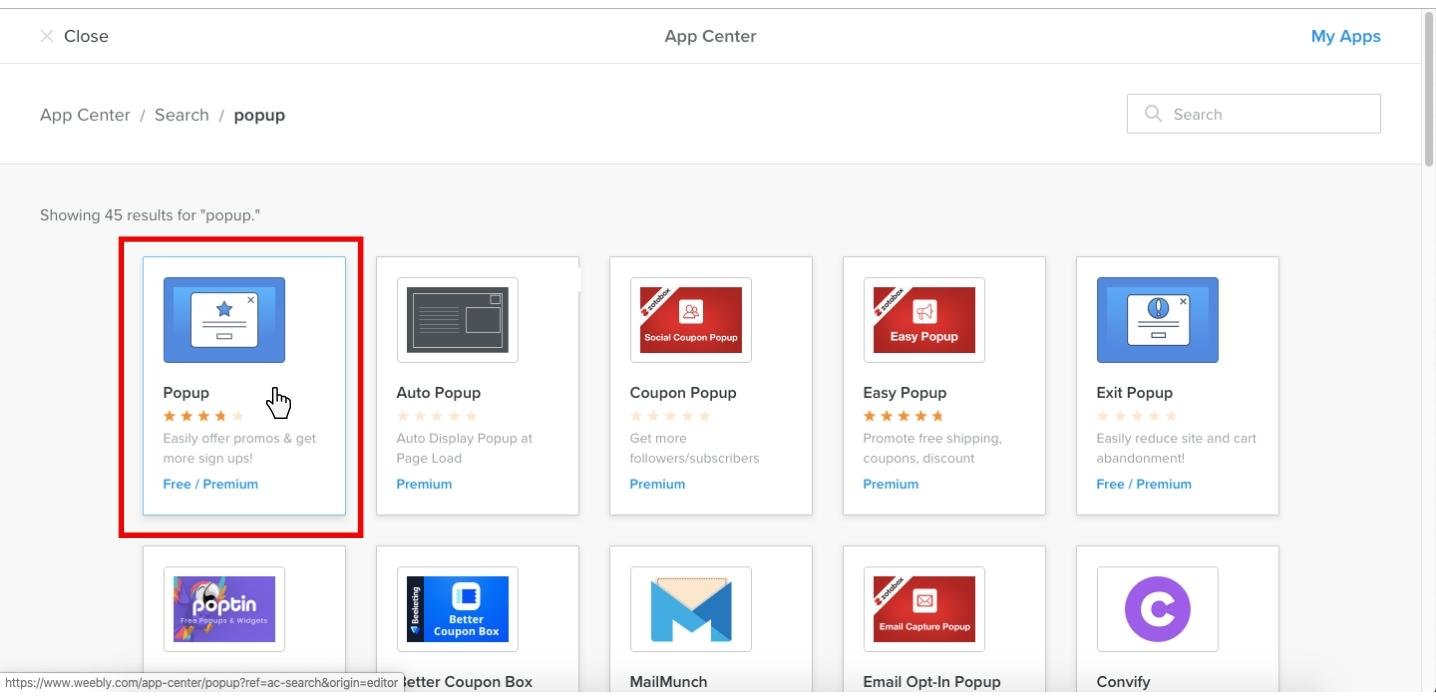Open the Email Capture Popup icon
The image size is (1436, 700).
pos(924,609)
